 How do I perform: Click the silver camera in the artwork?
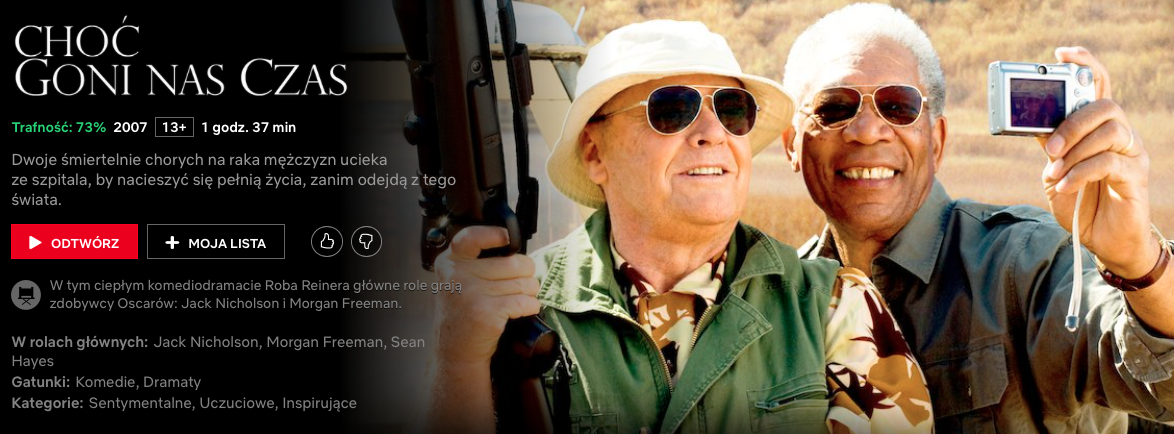pyautogui.click(x=1041, y=98)
